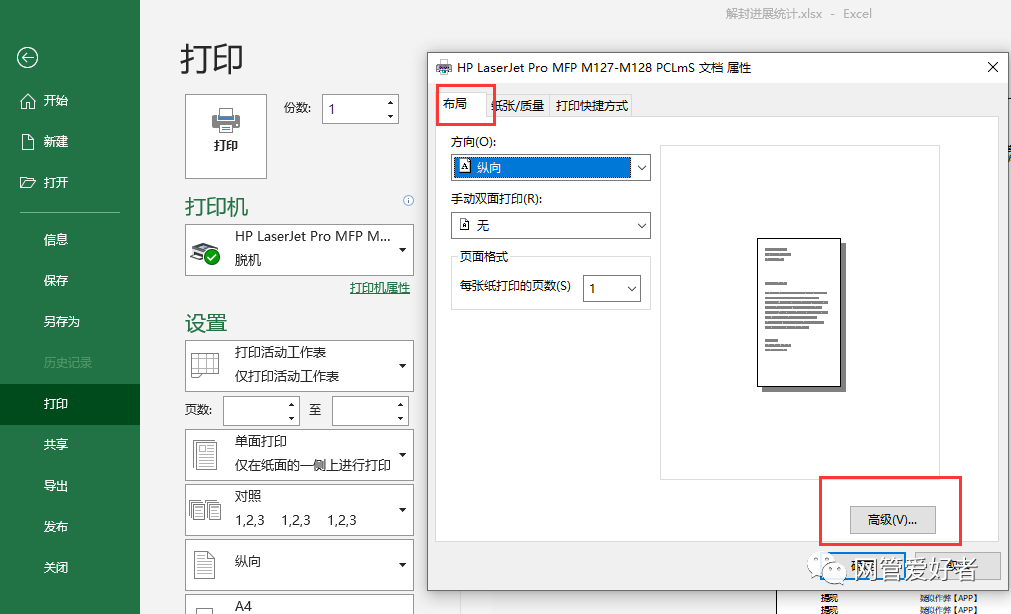Select 打开 in the sidebar
The image size is (1011, 614).
[44, 183]
